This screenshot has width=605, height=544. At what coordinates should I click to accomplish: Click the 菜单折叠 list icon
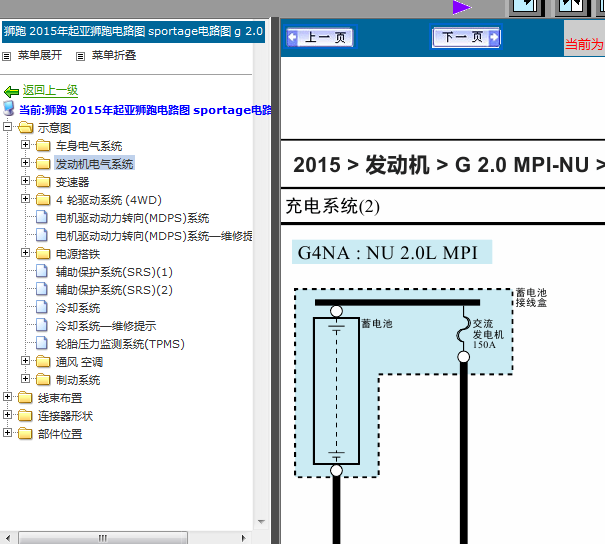pyautogui.click(x=80, y=57)
